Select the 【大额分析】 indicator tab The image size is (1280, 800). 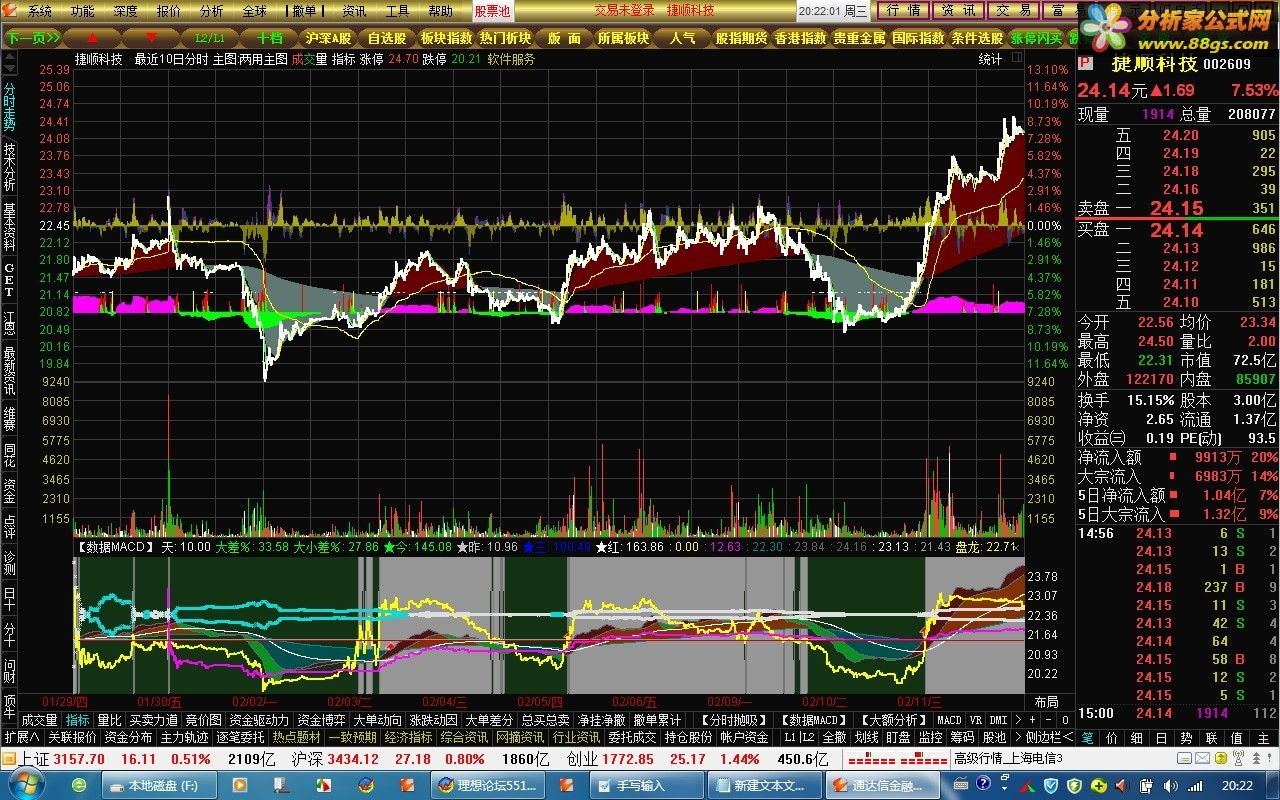893,719
